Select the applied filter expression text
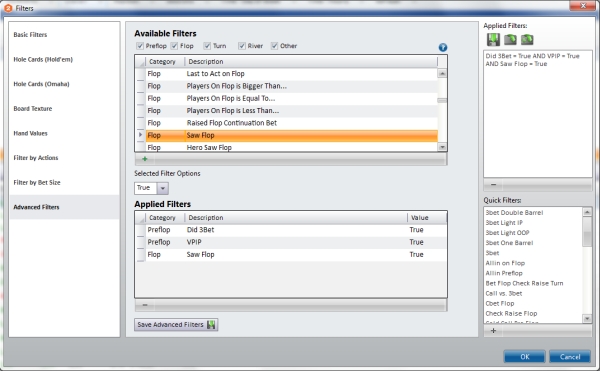Screen dimensions: 600x371 click(x=533, y=60)
